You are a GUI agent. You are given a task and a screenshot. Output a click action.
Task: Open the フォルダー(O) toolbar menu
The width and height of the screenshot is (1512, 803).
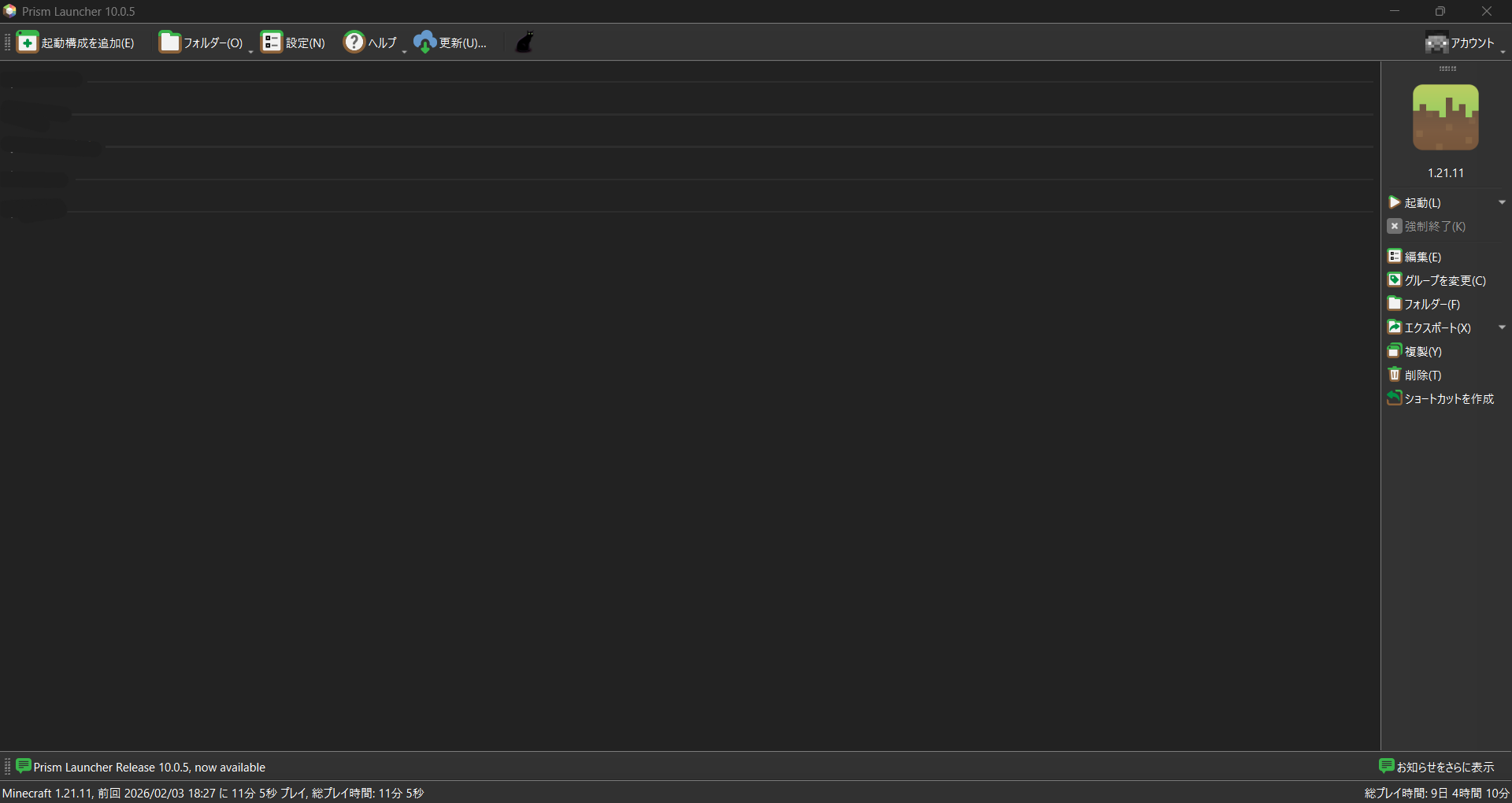[x=202, y=43]
